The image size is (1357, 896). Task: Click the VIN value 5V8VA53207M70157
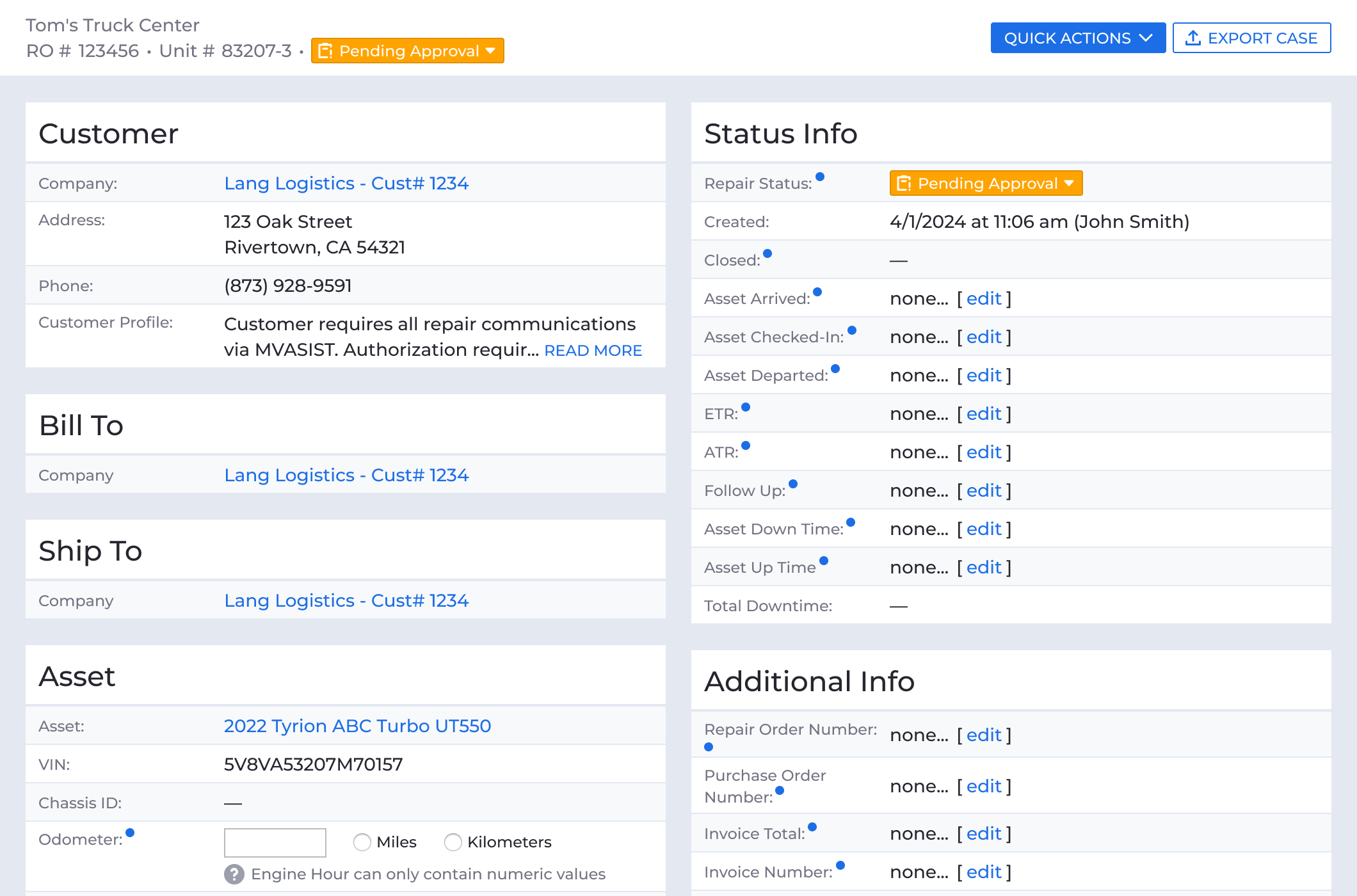314,764
